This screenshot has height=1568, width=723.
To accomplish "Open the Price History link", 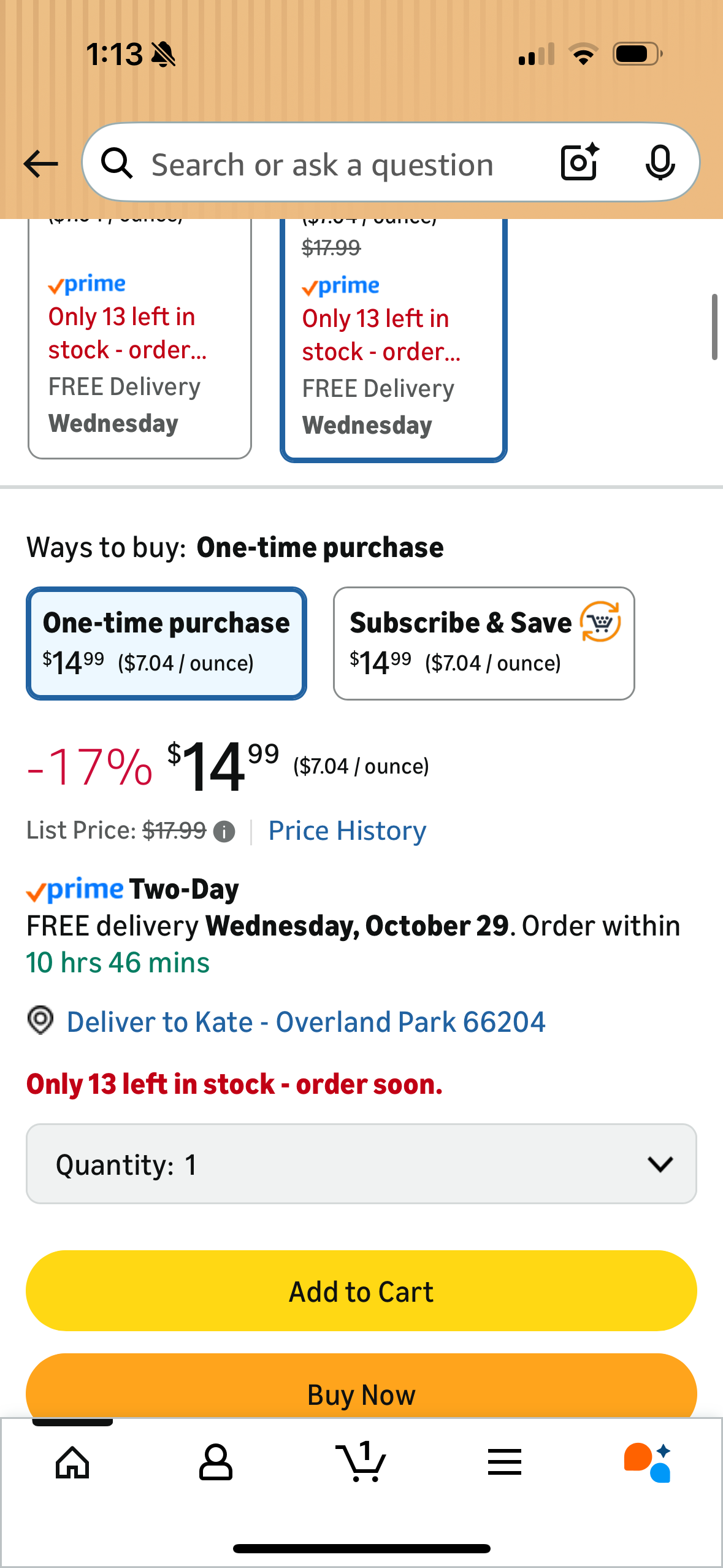I will tap(347, 831).
